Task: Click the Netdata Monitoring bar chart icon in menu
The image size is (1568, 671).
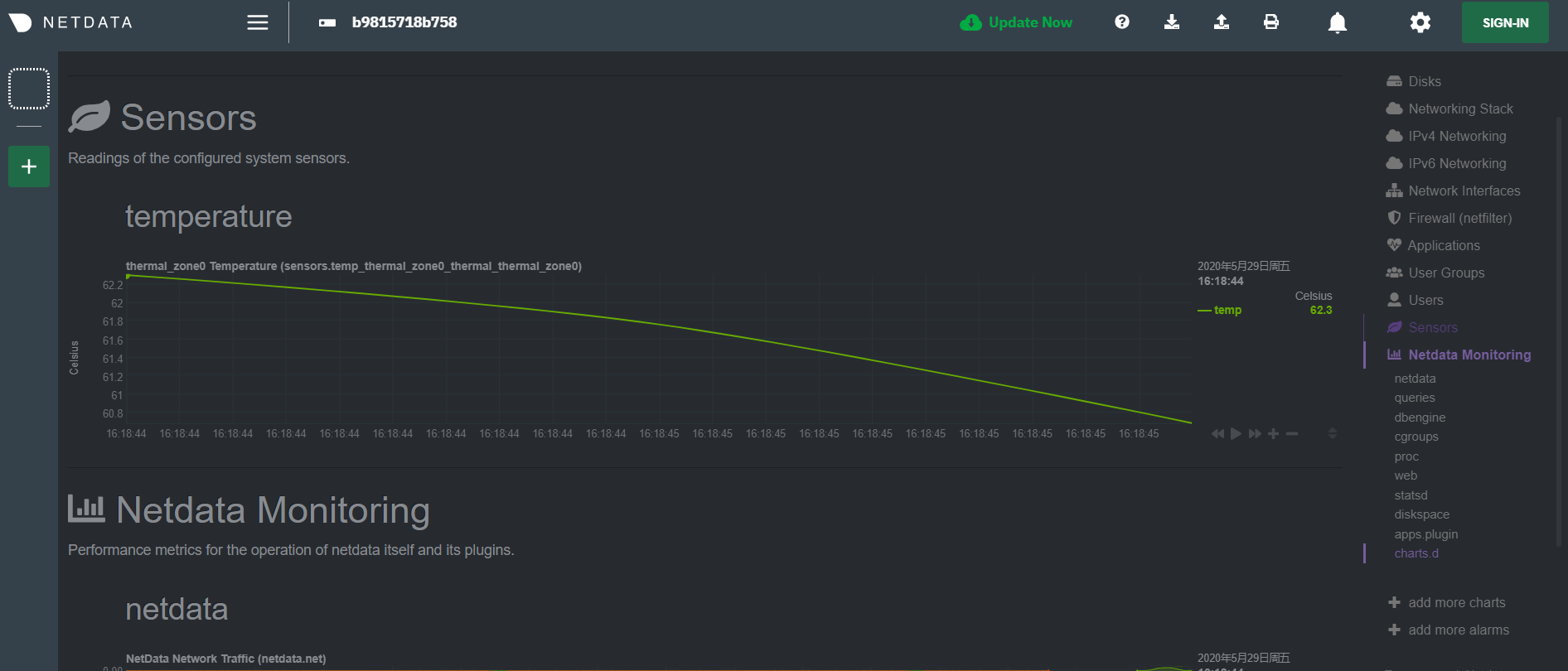Action: tap(1394, 355)
